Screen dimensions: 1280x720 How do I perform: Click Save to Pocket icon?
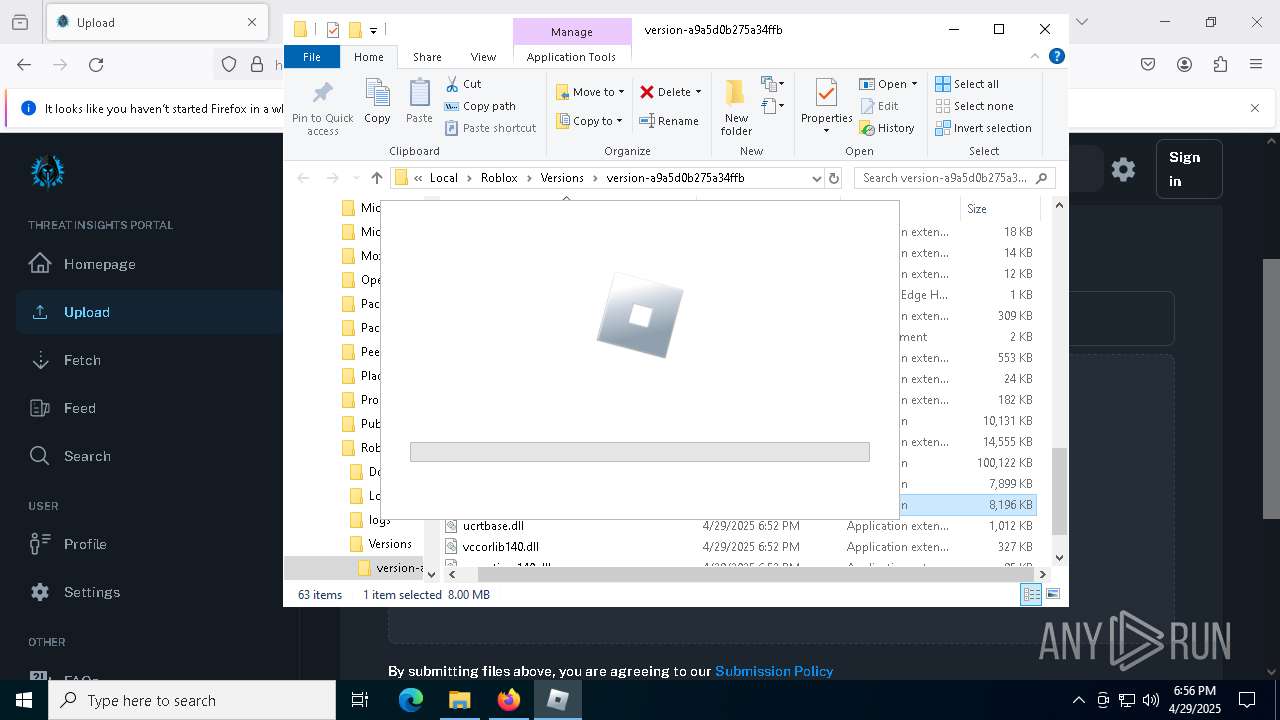pos(1148,64)
